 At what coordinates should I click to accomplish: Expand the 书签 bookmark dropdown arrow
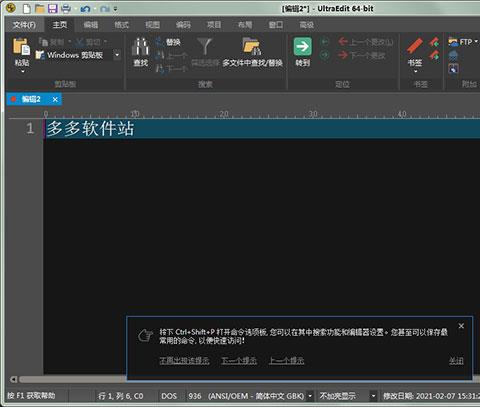point(415,71)
